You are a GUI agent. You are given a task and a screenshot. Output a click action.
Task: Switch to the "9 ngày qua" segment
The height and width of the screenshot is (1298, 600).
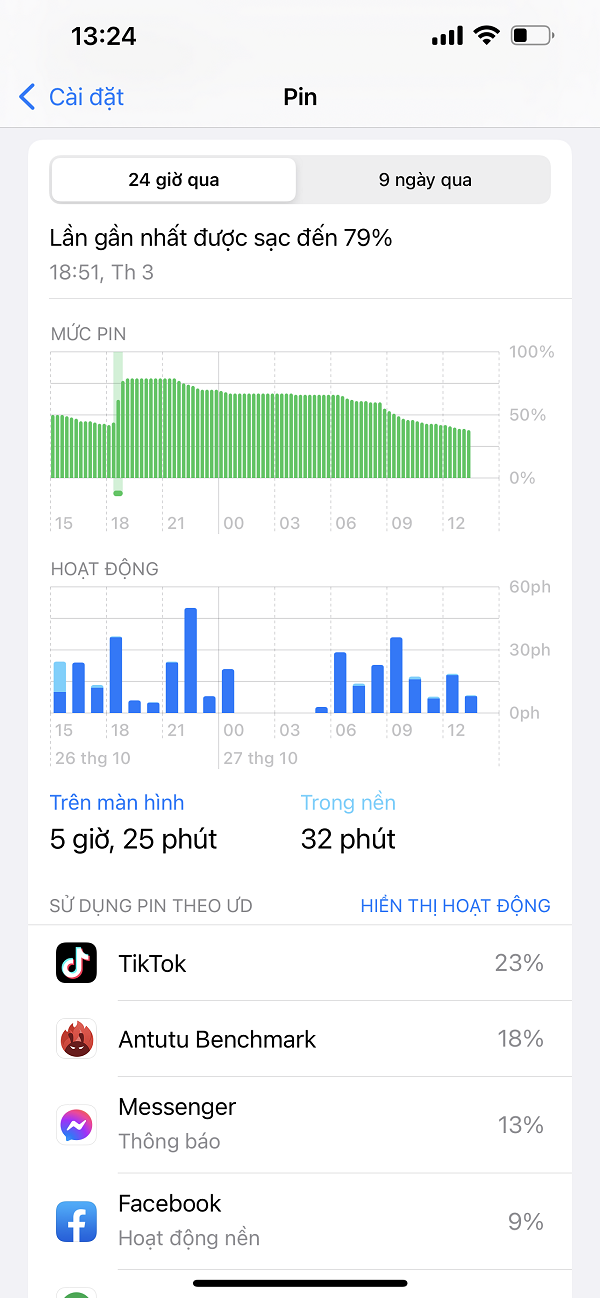click(x=424, y=180)
